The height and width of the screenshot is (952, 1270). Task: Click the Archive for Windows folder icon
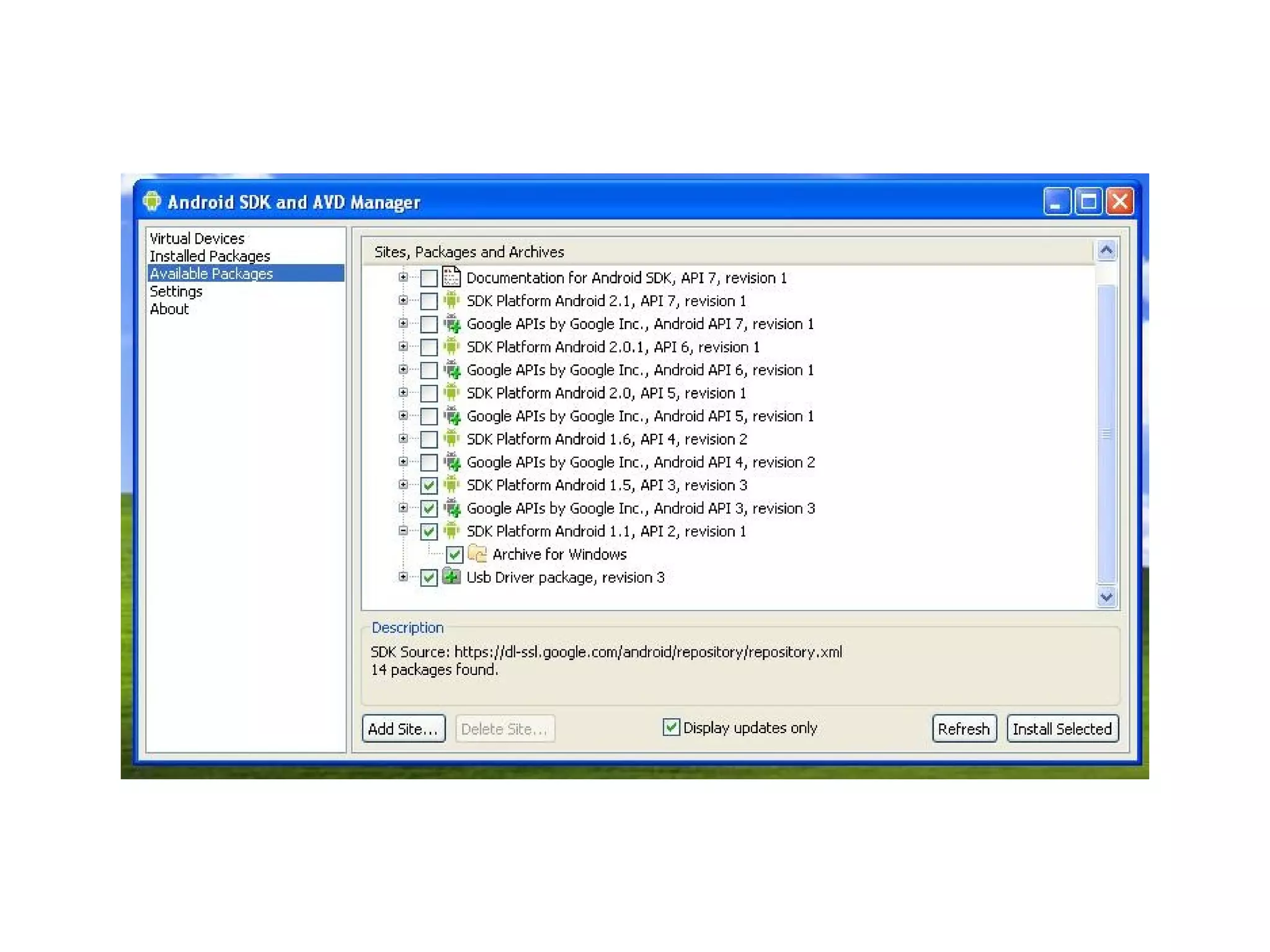(x=477, y=553)
